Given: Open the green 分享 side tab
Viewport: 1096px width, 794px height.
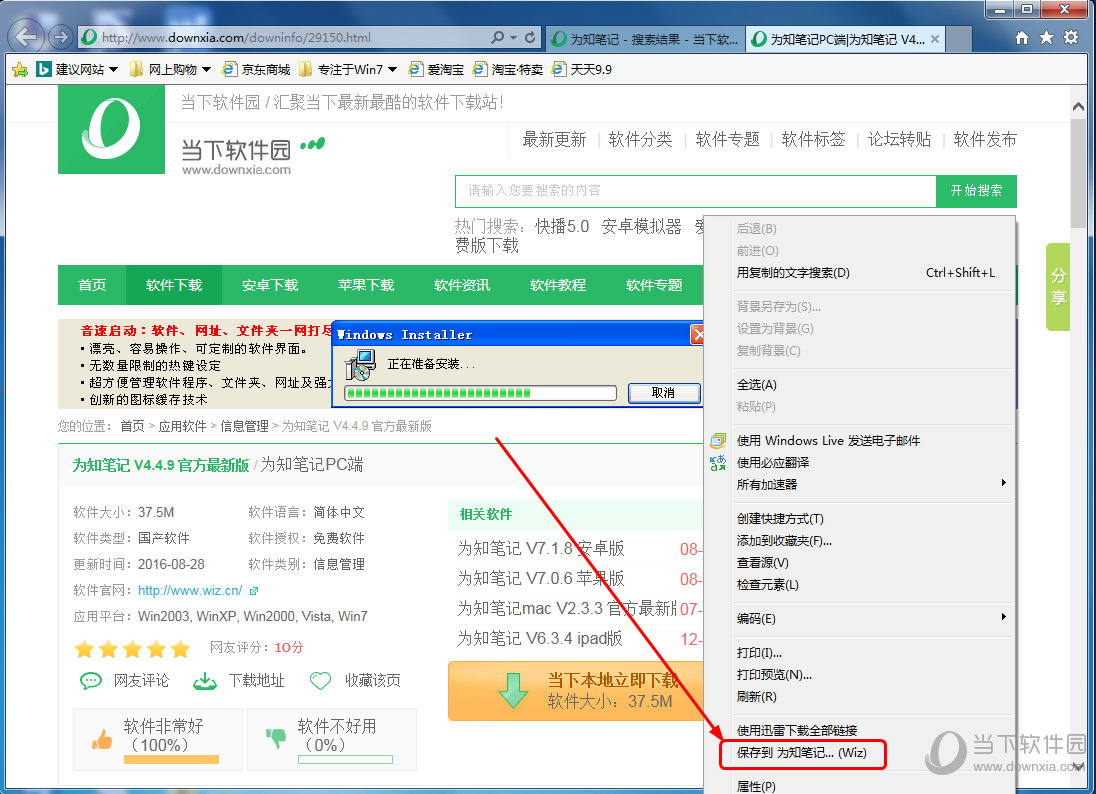Looking at the screenshot, I should pyautogui.click(x=1058, y=287).
